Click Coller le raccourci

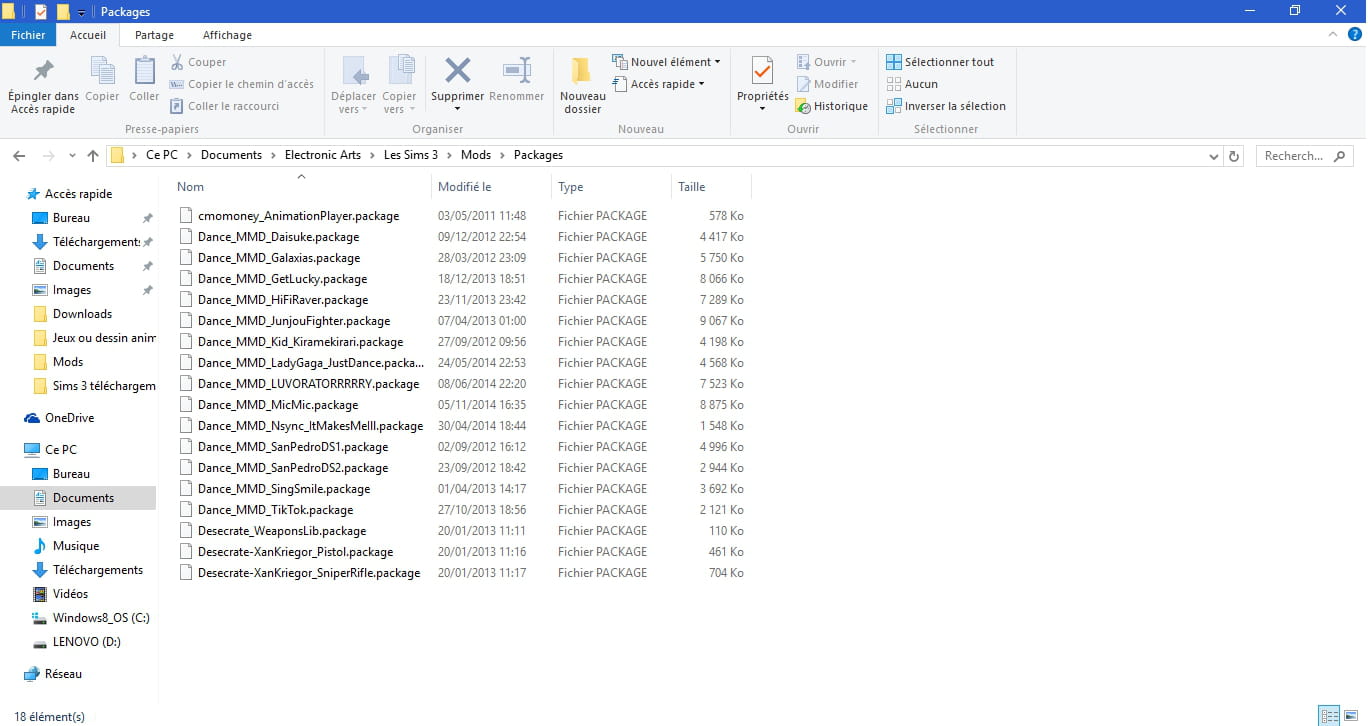click(x=224, y=106)
